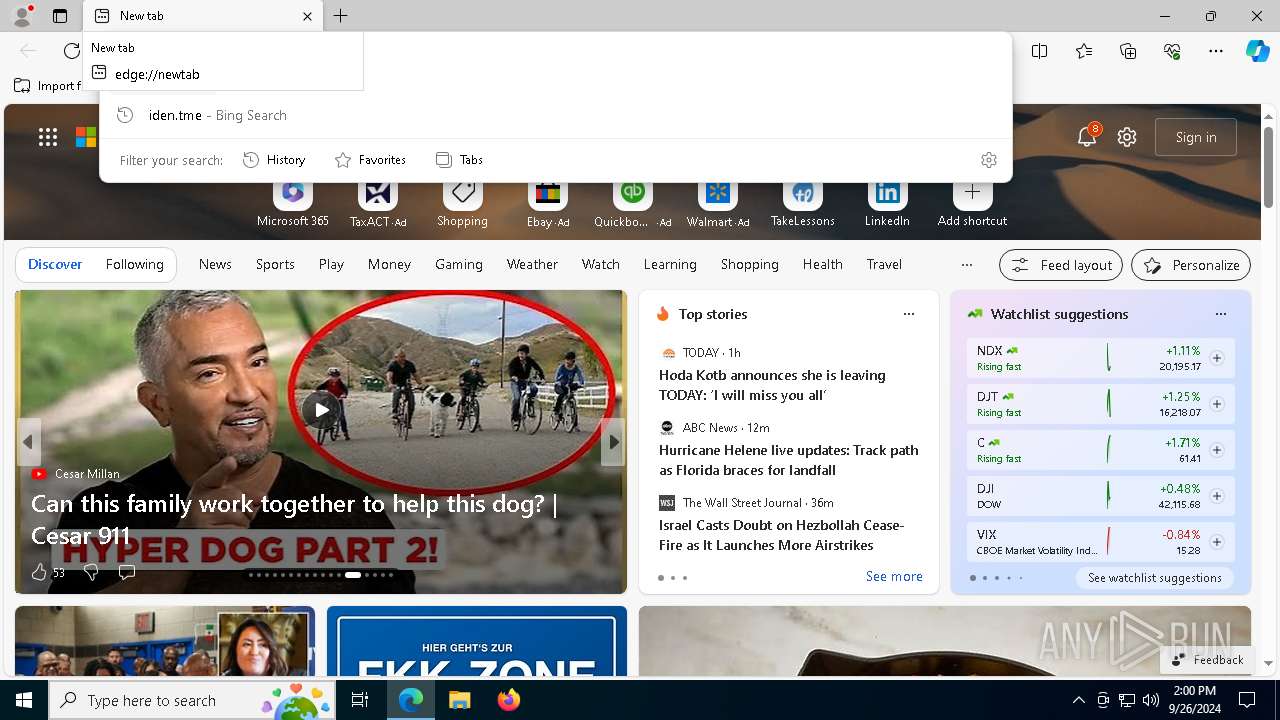Click the Sign in button
1280x720 pixels.
point(1196,137)
